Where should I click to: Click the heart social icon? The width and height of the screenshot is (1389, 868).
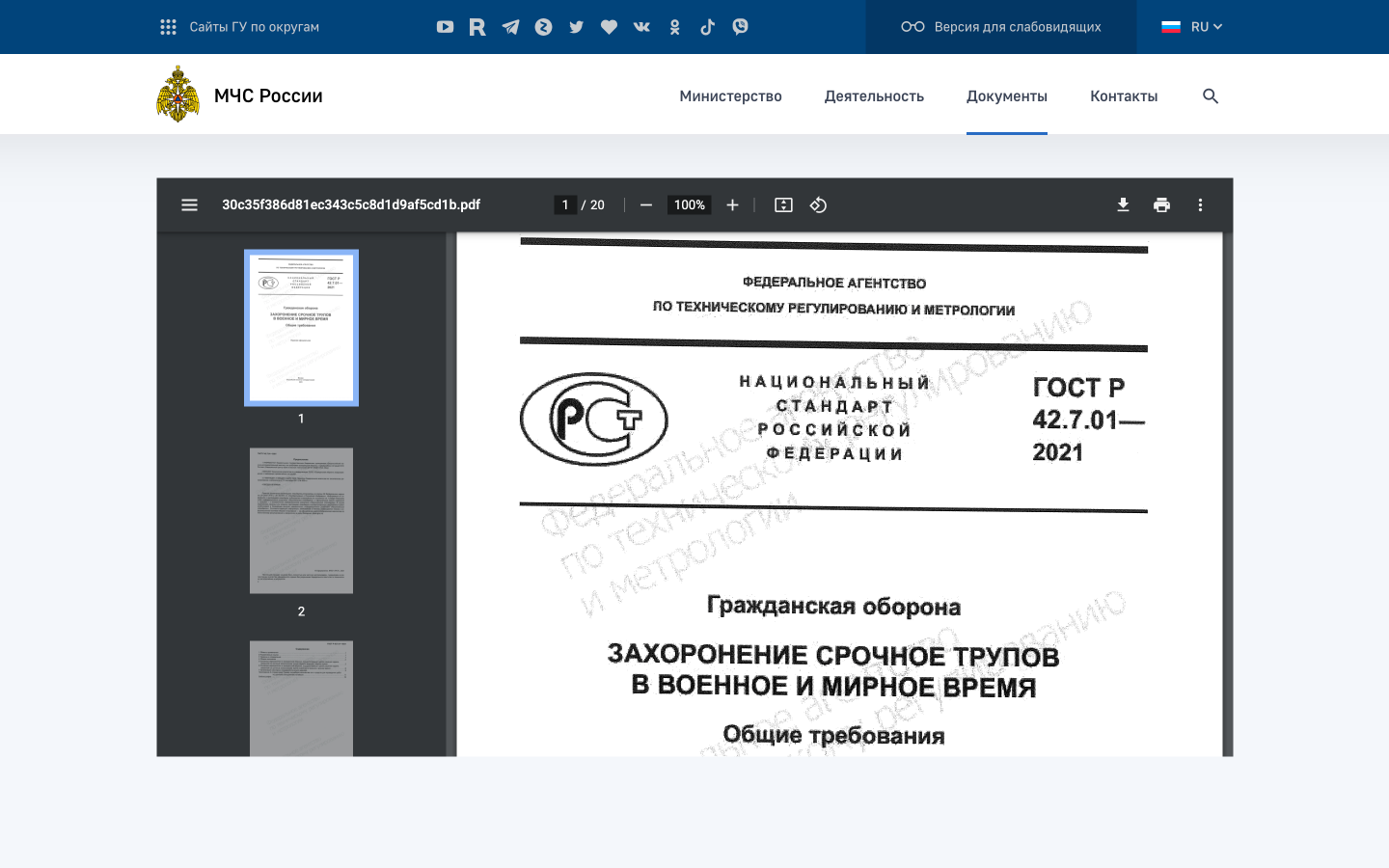tap(609, 27)
